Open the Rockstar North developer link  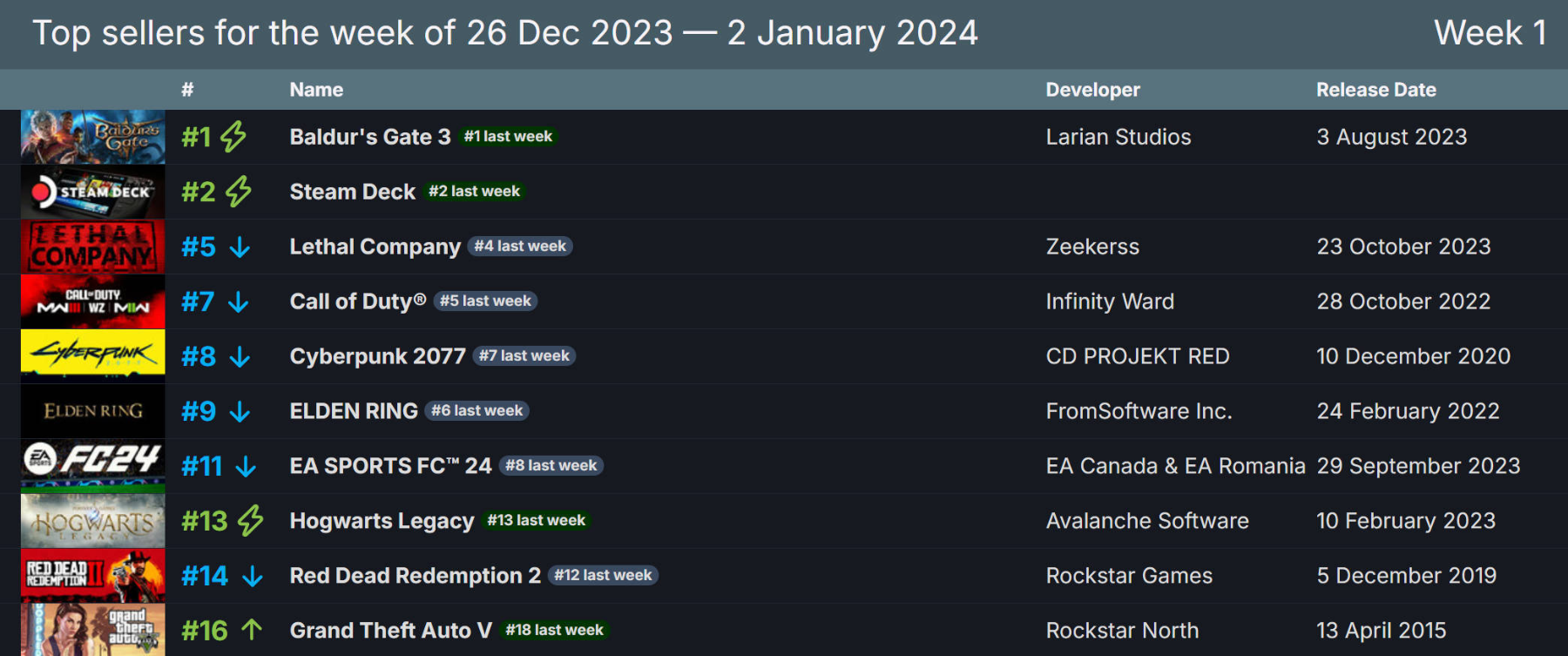pos(1122,631)
